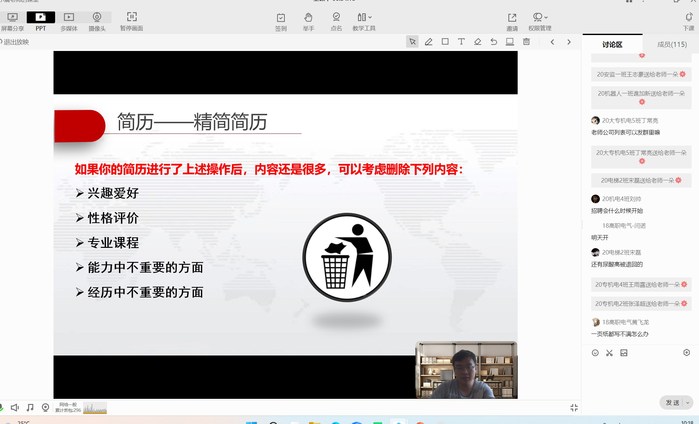Open emoji picker in chat input

(x=595, y=352)
